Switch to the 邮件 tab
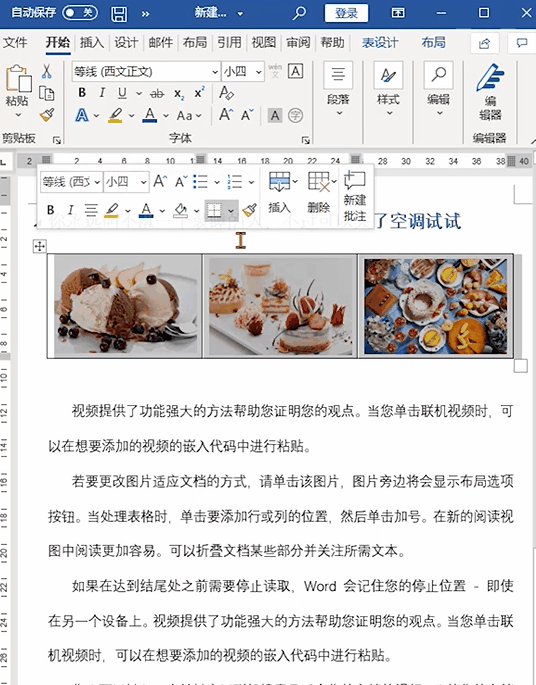The width and height of the screenshot is (536, 685). point(161,42)
